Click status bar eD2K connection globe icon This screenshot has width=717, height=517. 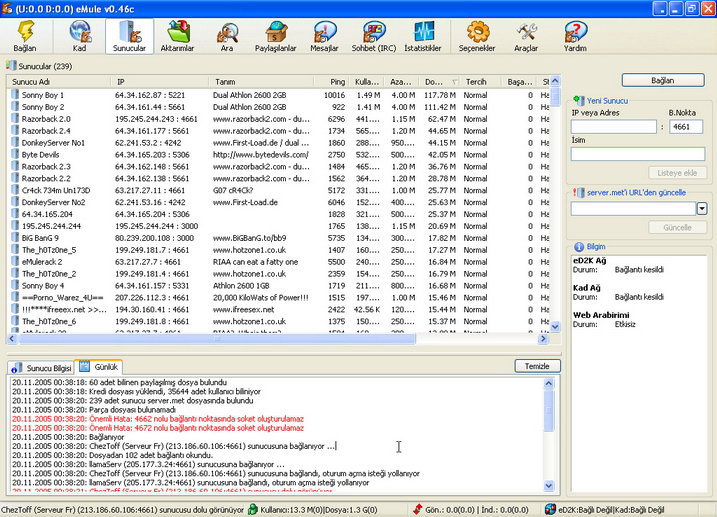pyautogui.click(x=550, y=509)
